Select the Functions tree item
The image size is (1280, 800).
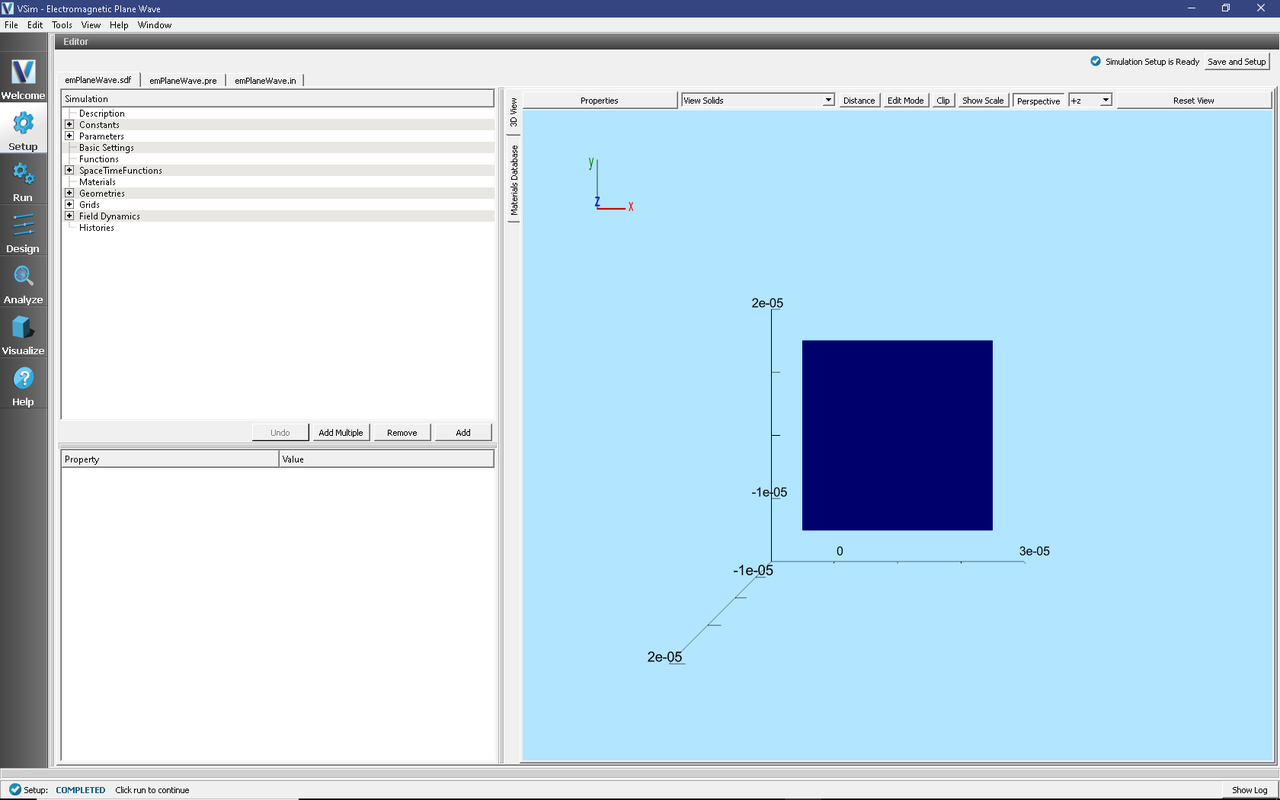pos(99,159)
